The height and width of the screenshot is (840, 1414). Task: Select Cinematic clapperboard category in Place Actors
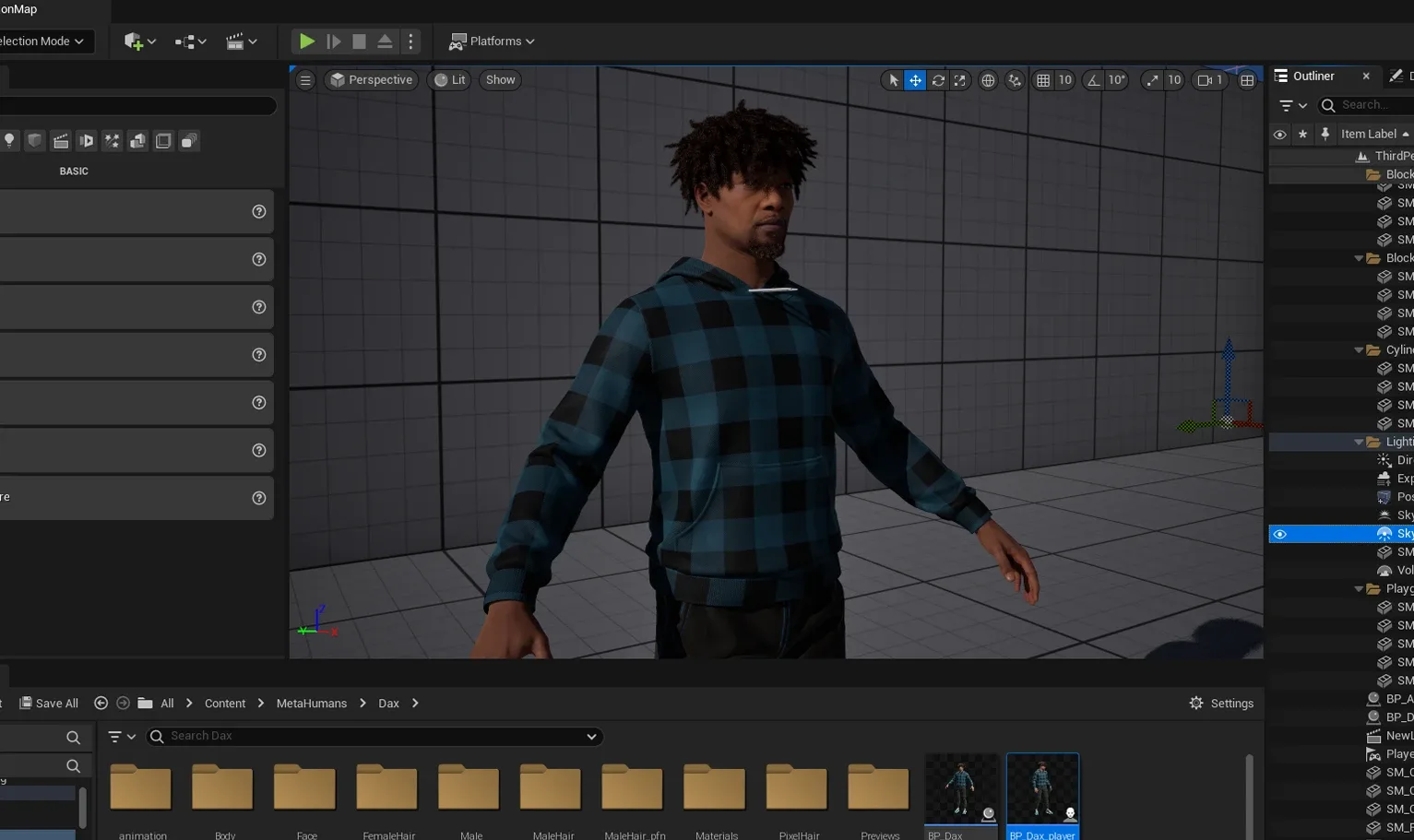tap(60, 141)
